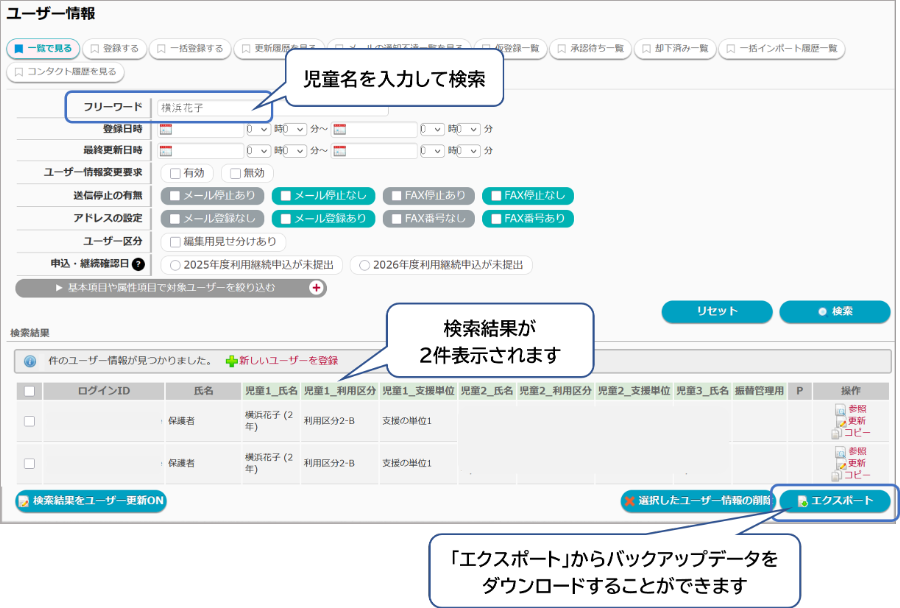Open minute dropdown for 最終更新日時 end
The width and height of the screenshot is (900, 608).
click(x=469, y=151)
